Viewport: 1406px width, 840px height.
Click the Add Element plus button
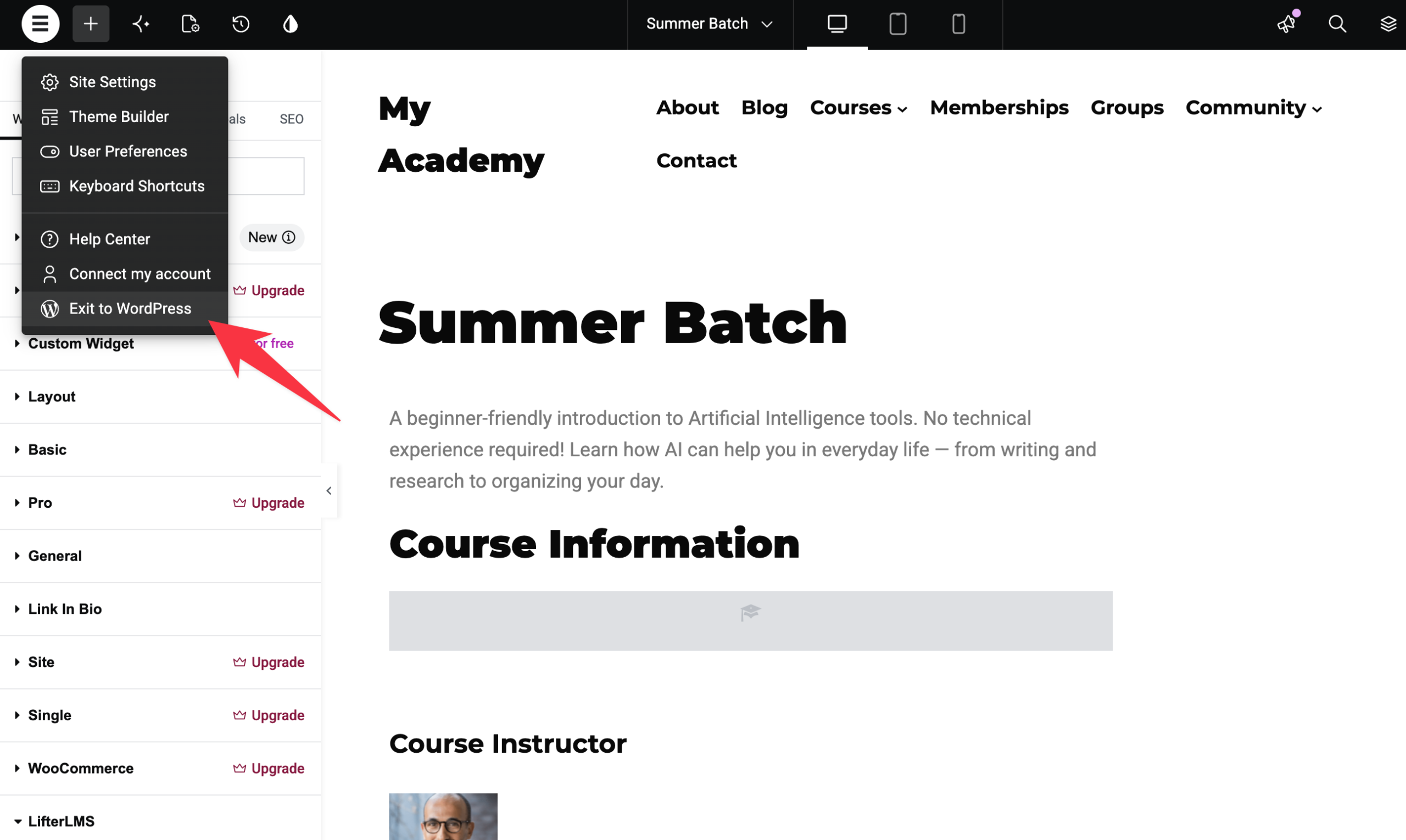(91, 24)
